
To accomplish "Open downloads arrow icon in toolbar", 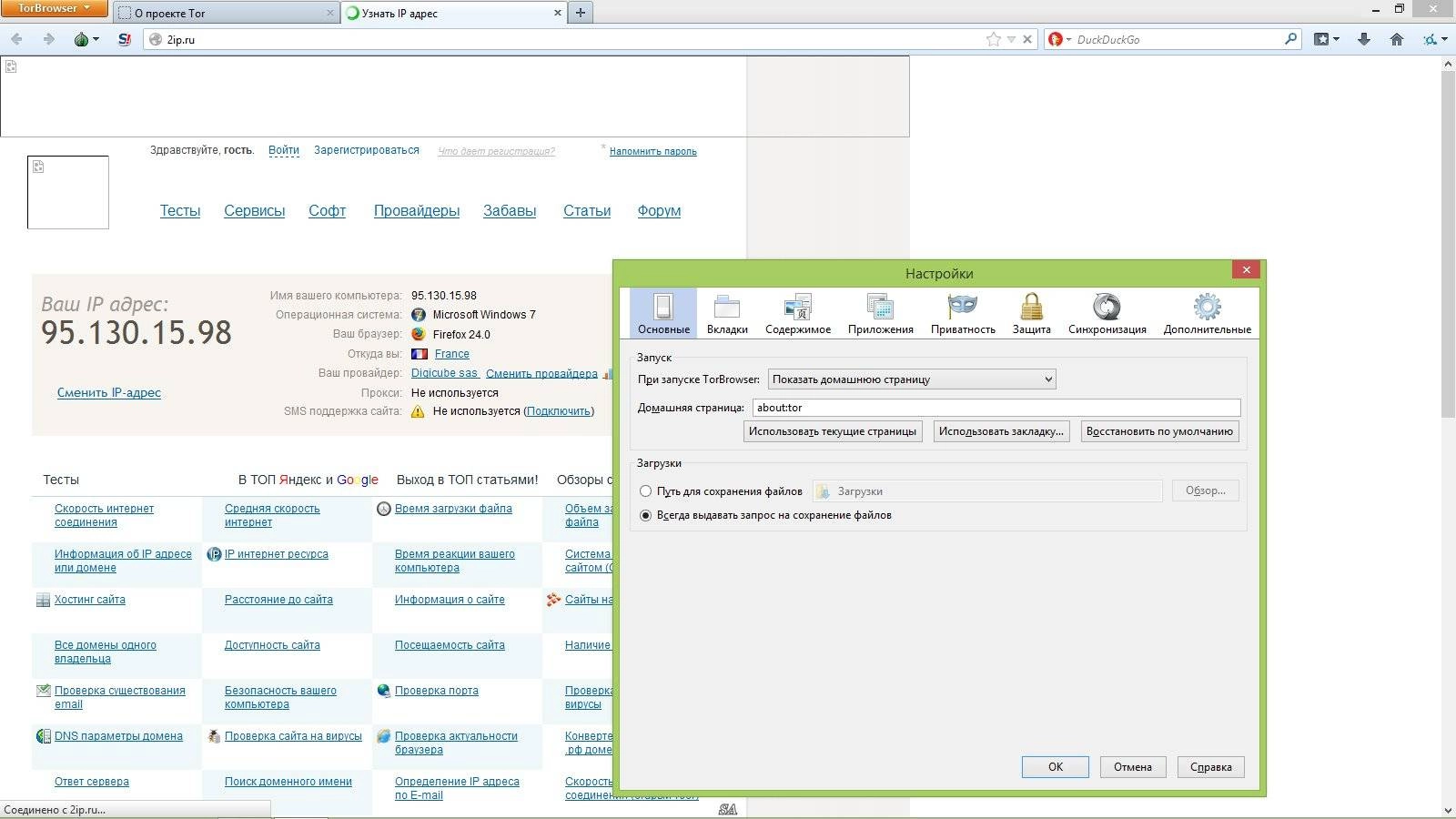I will point(1363,39).
